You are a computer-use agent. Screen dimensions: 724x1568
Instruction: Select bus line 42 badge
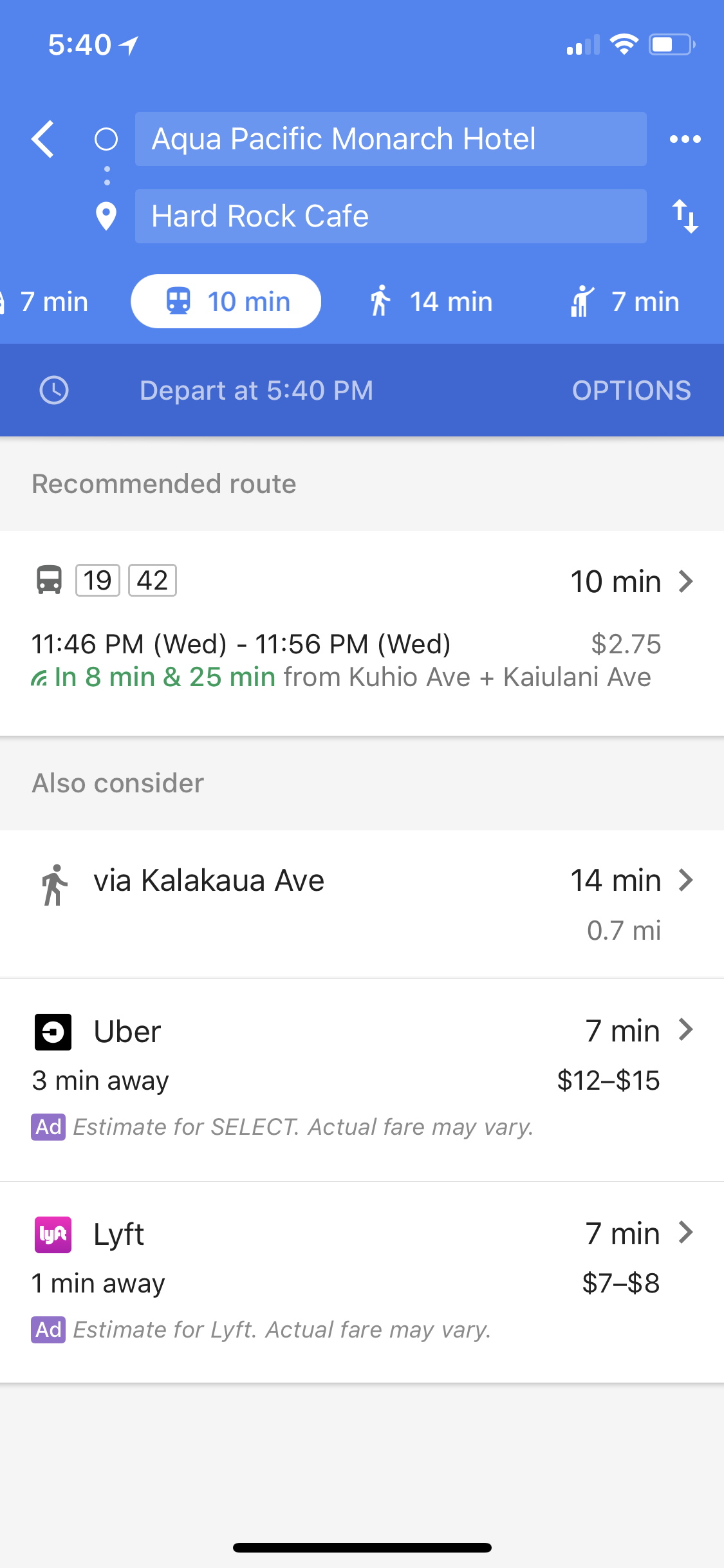pos(153,580)
